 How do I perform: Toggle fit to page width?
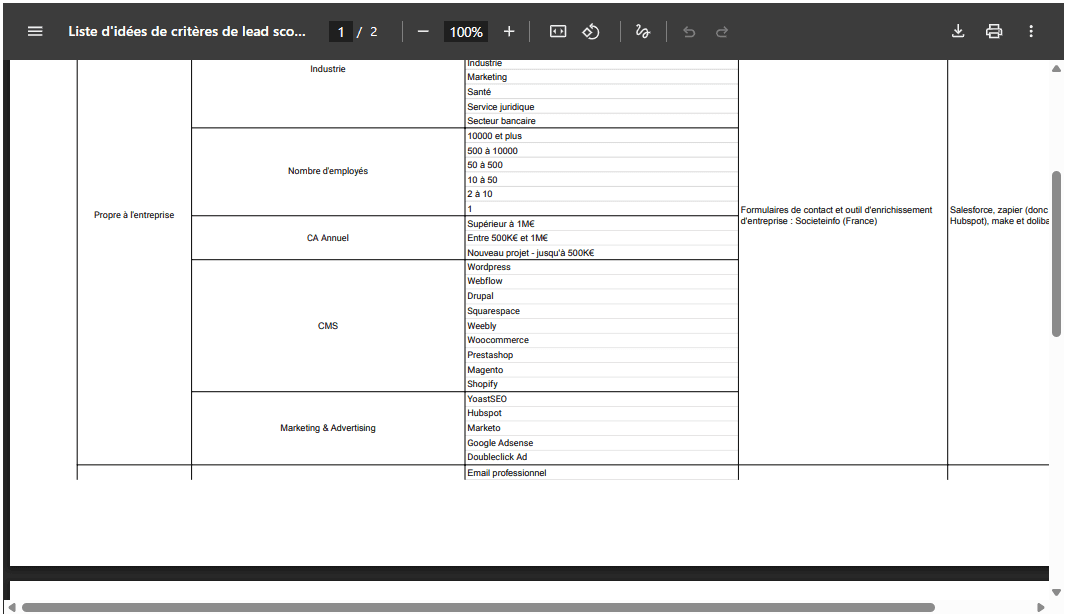[x=558, y=31]
